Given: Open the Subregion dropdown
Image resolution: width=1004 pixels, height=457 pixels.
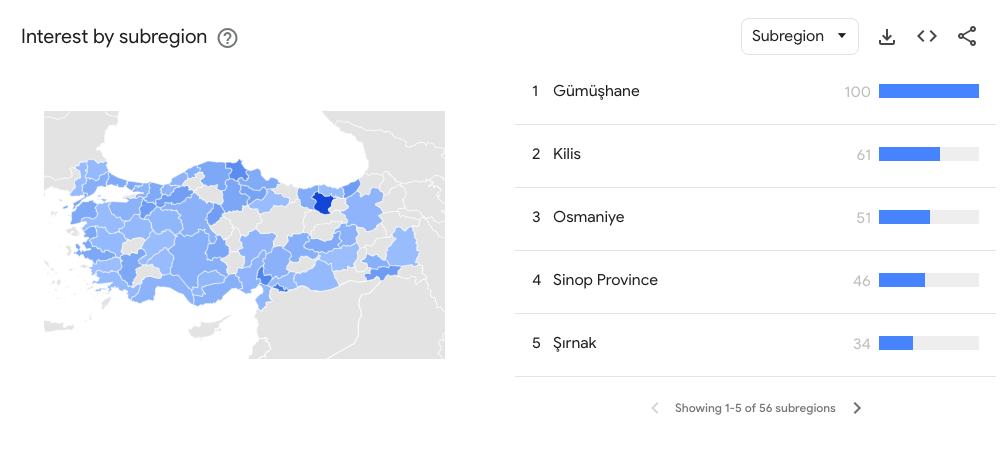Looking at the screenshot, I should [800, 36].
